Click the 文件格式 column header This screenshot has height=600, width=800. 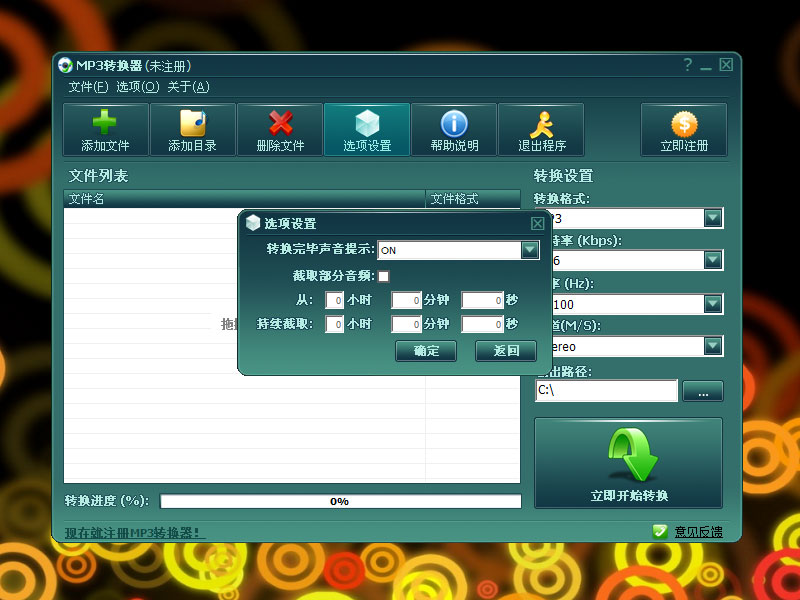pos(473,198)
